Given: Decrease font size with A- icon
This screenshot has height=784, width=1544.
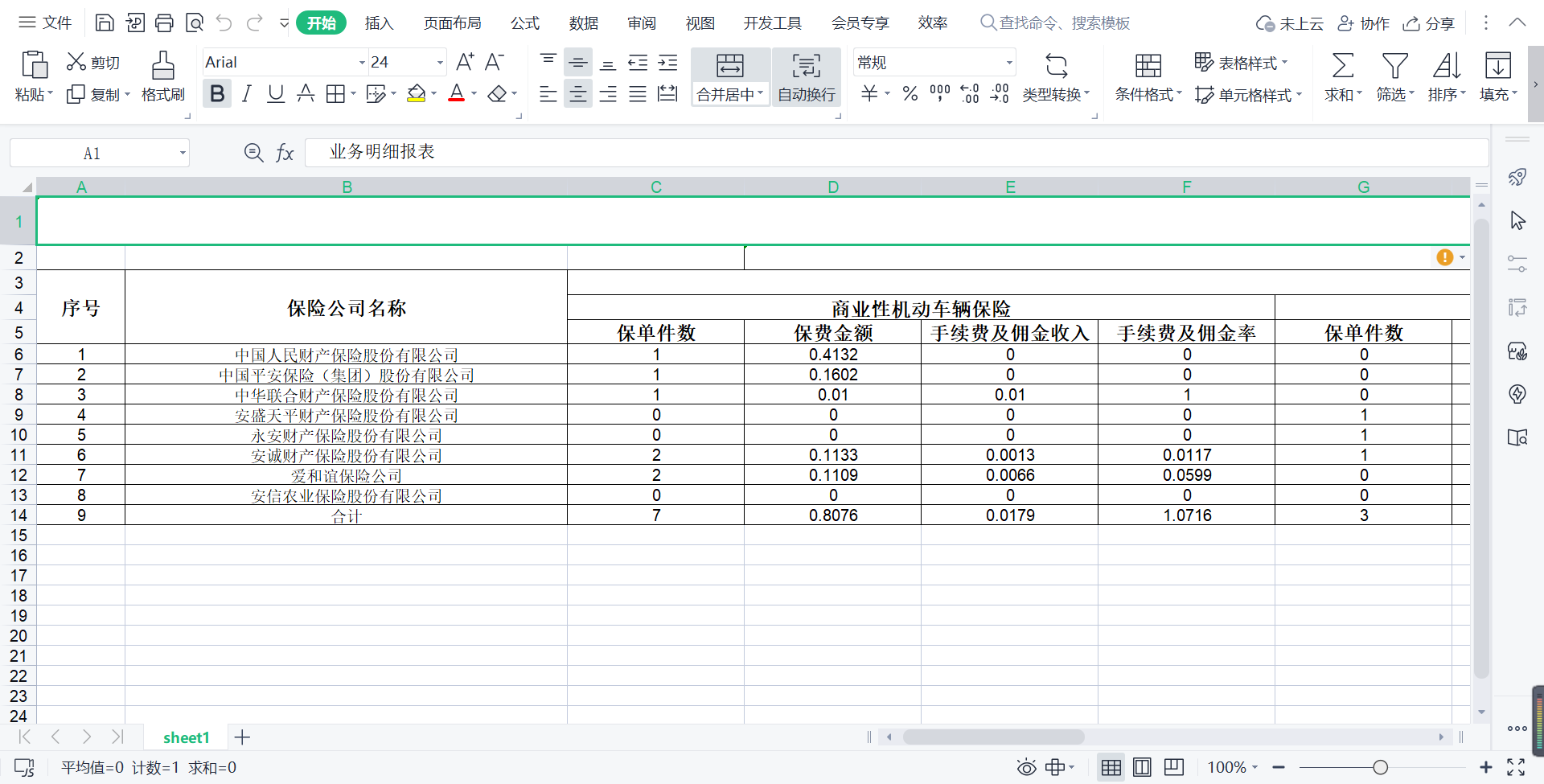Looking at the screenshot, I should coord(495,62).
